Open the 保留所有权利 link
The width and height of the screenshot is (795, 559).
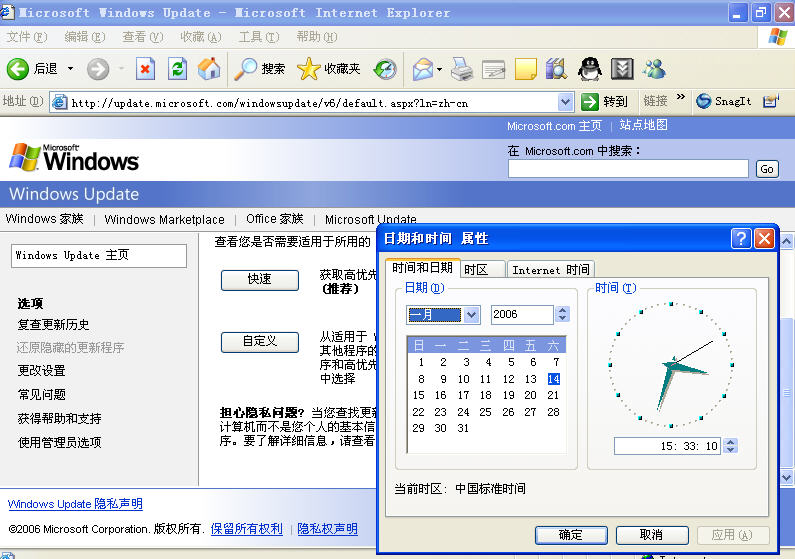[246, 529]
